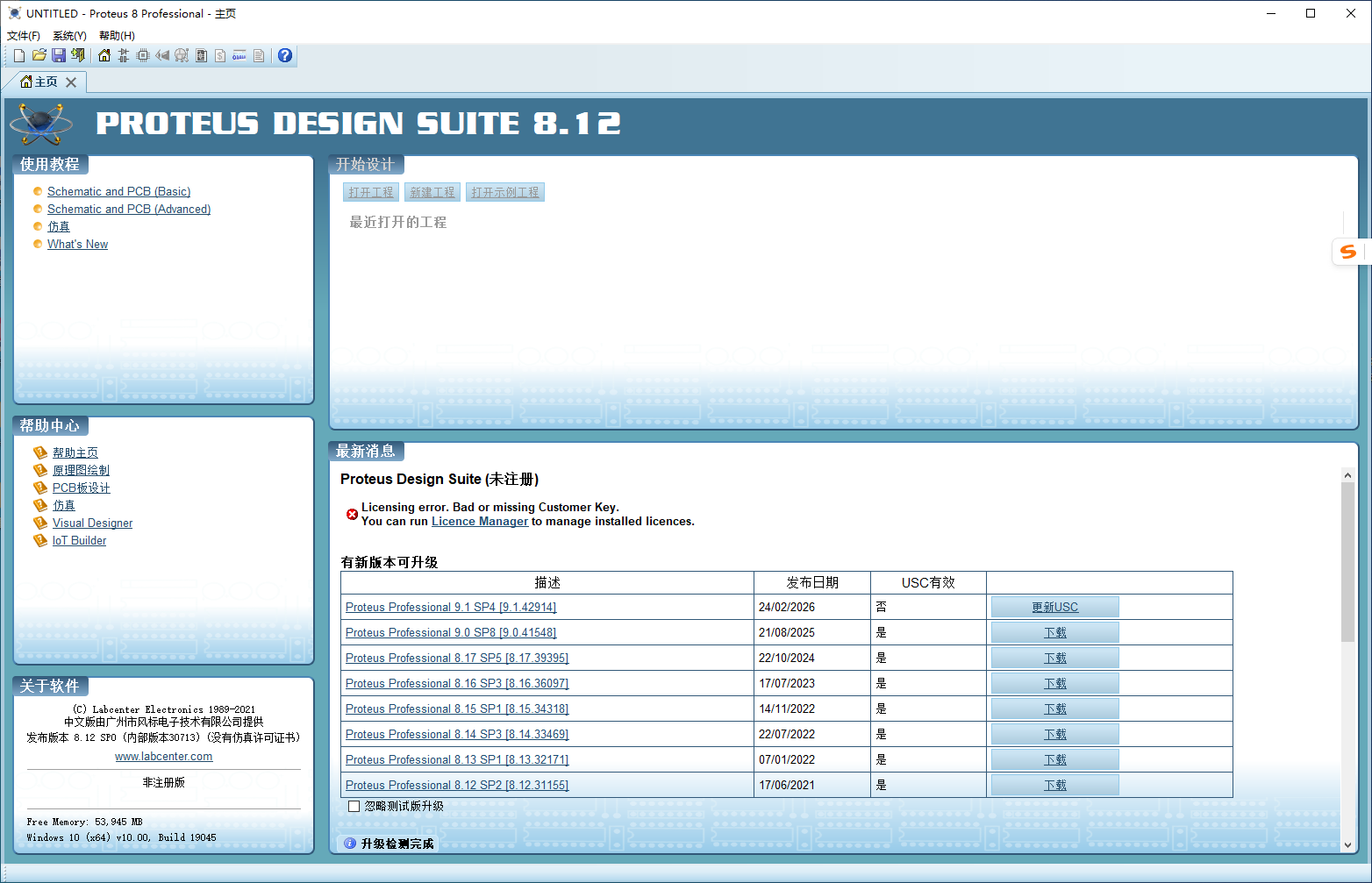Viewport: 1372px width, 883px height.
Task: Open the Bill of Materials dollar icon
Action: click(220, 55)
